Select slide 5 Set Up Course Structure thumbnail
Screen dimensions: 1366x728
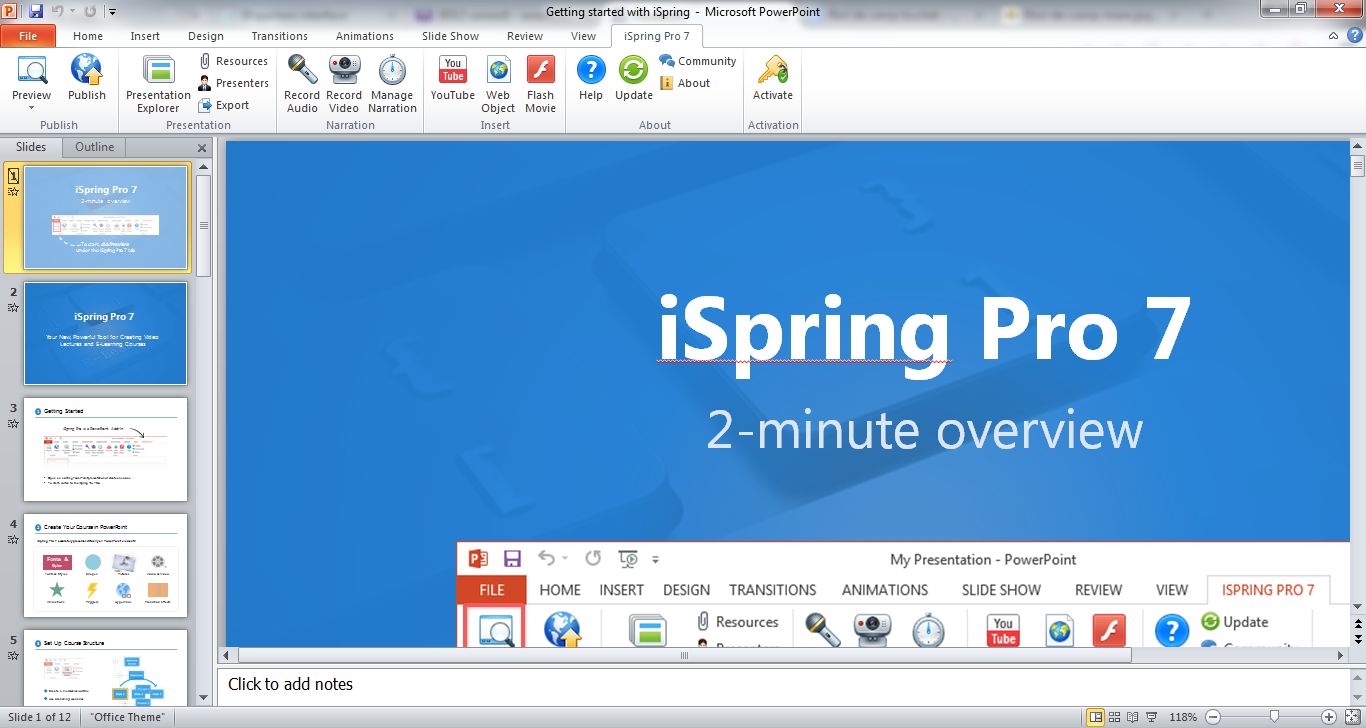[106, 667]
